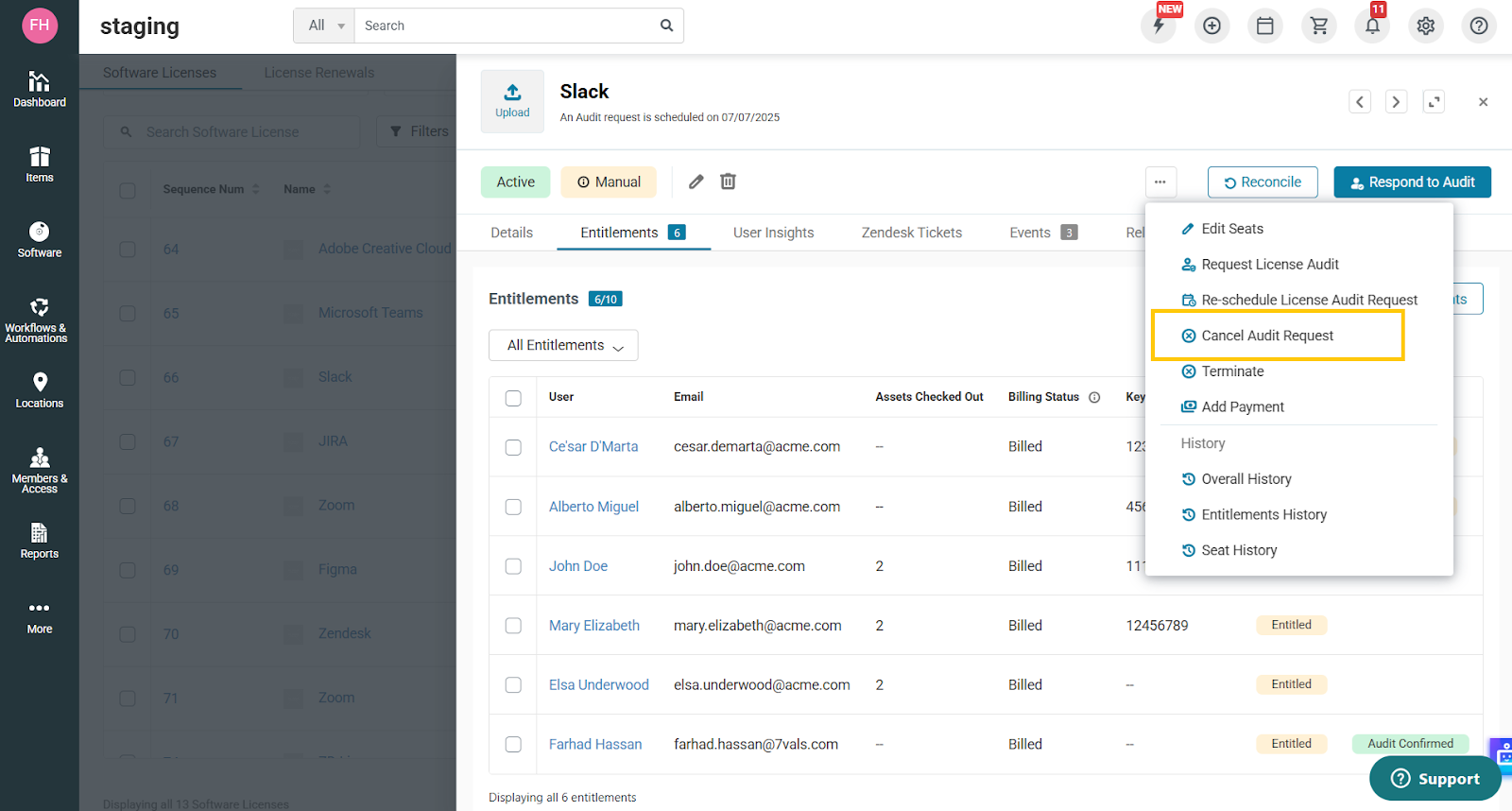The image size is (1512, 811).
Task: Check the John Doe row checkbox
Action: (x=513, y=566)
